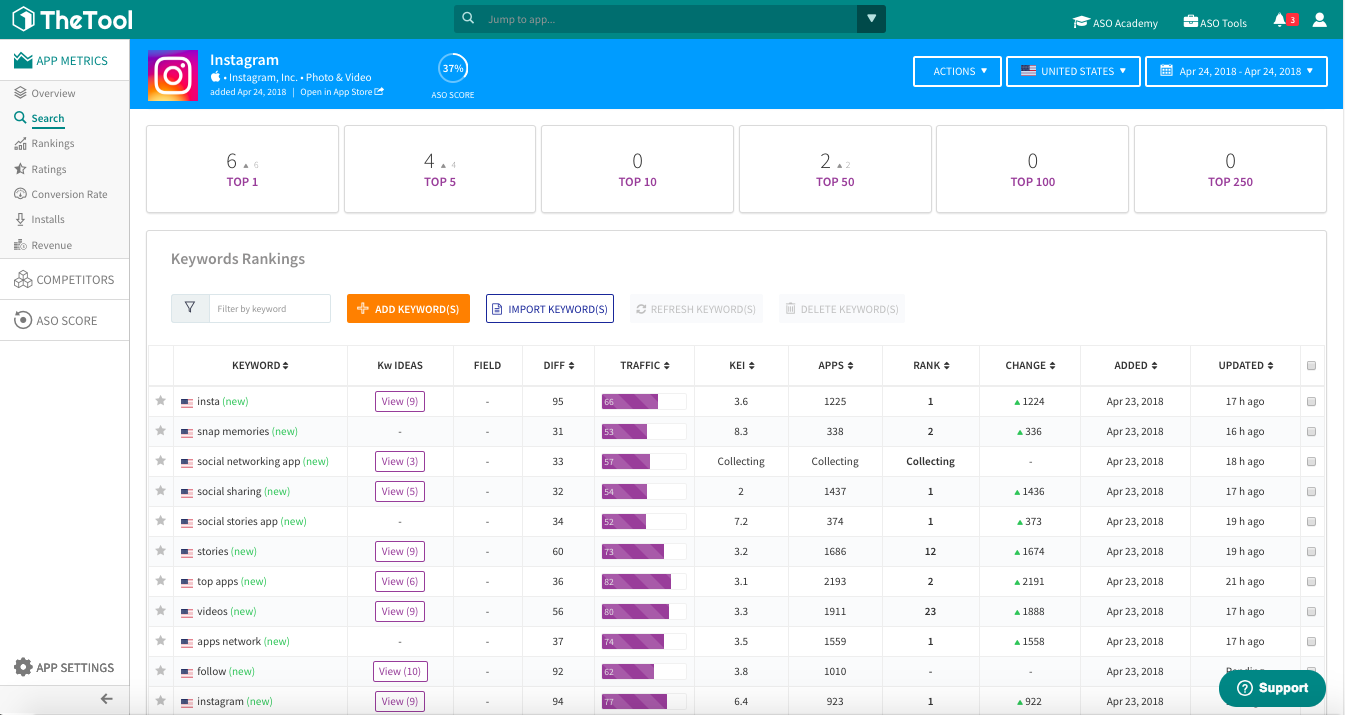The image size is (1345, 715).
Task: Click View (10) ideas for 'follow'
Action: [400, 671]
